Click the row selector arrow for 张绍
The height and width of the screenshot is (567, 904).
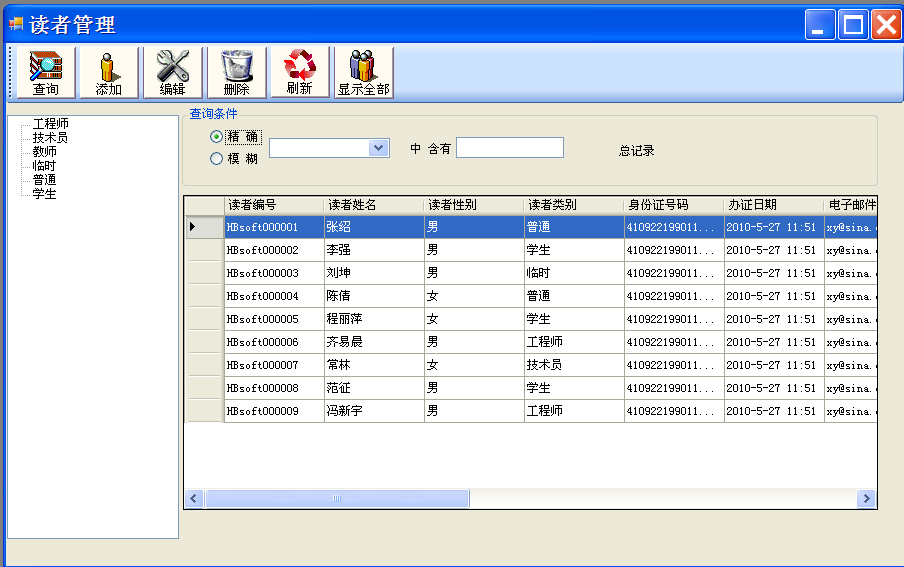193,227
